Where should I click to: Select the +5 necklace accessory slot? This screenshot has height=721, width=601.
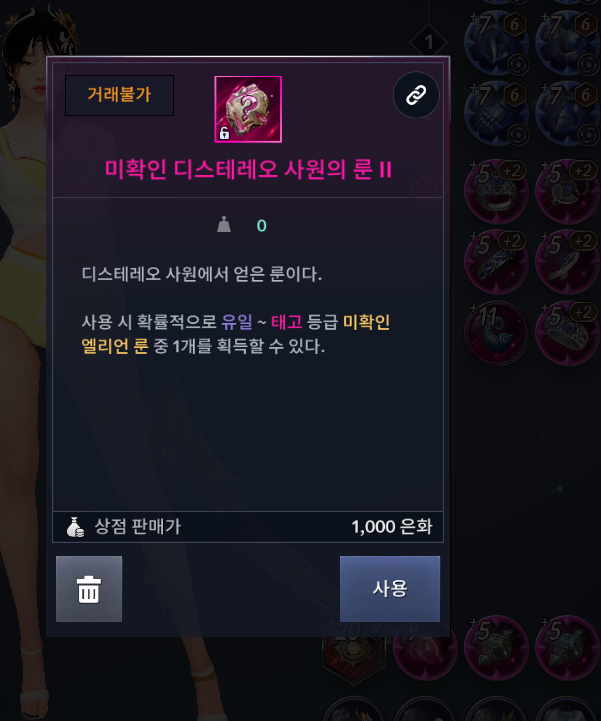568,191
